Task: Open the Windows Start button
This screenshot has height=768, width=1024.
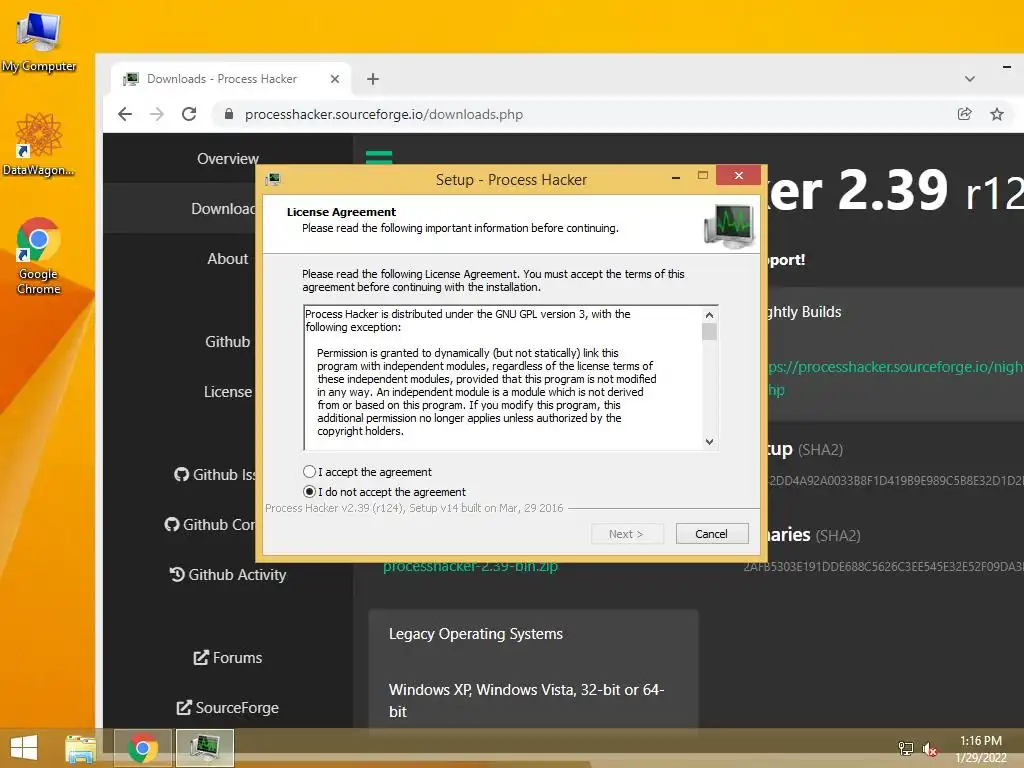Action: 24,748
